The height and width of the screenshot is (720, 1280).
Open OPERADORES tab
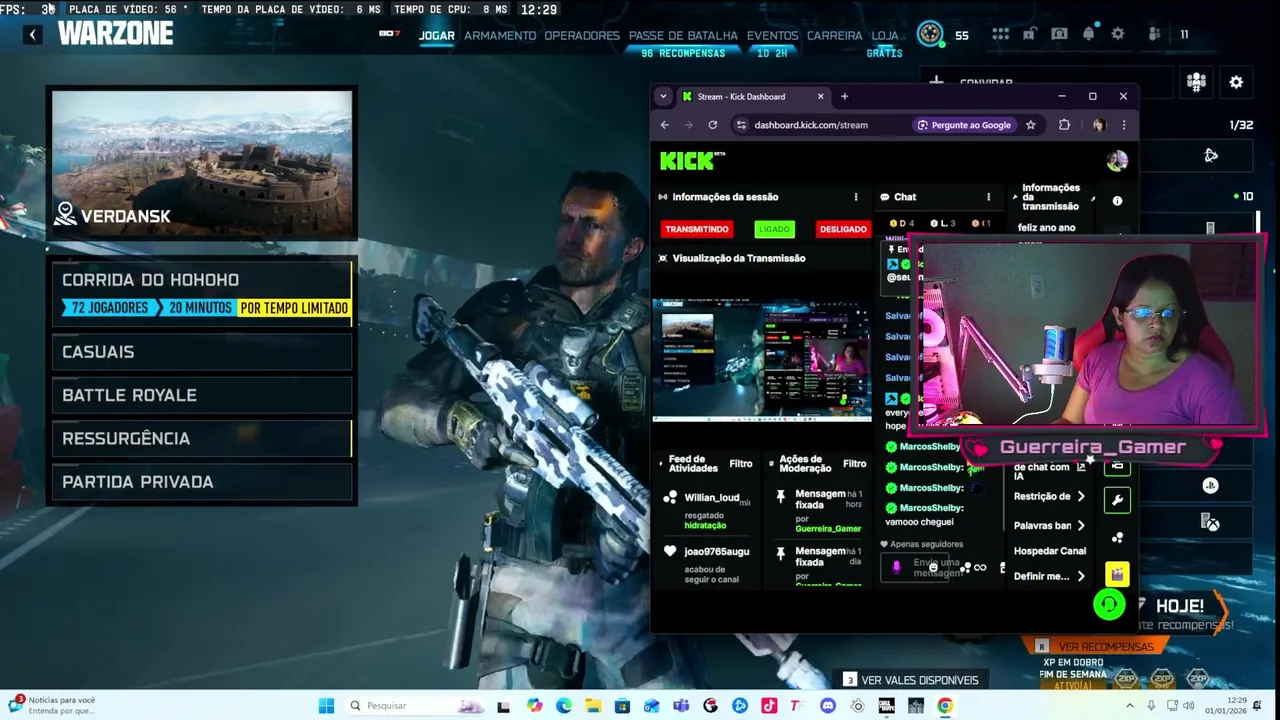click(x=582, y=35)
